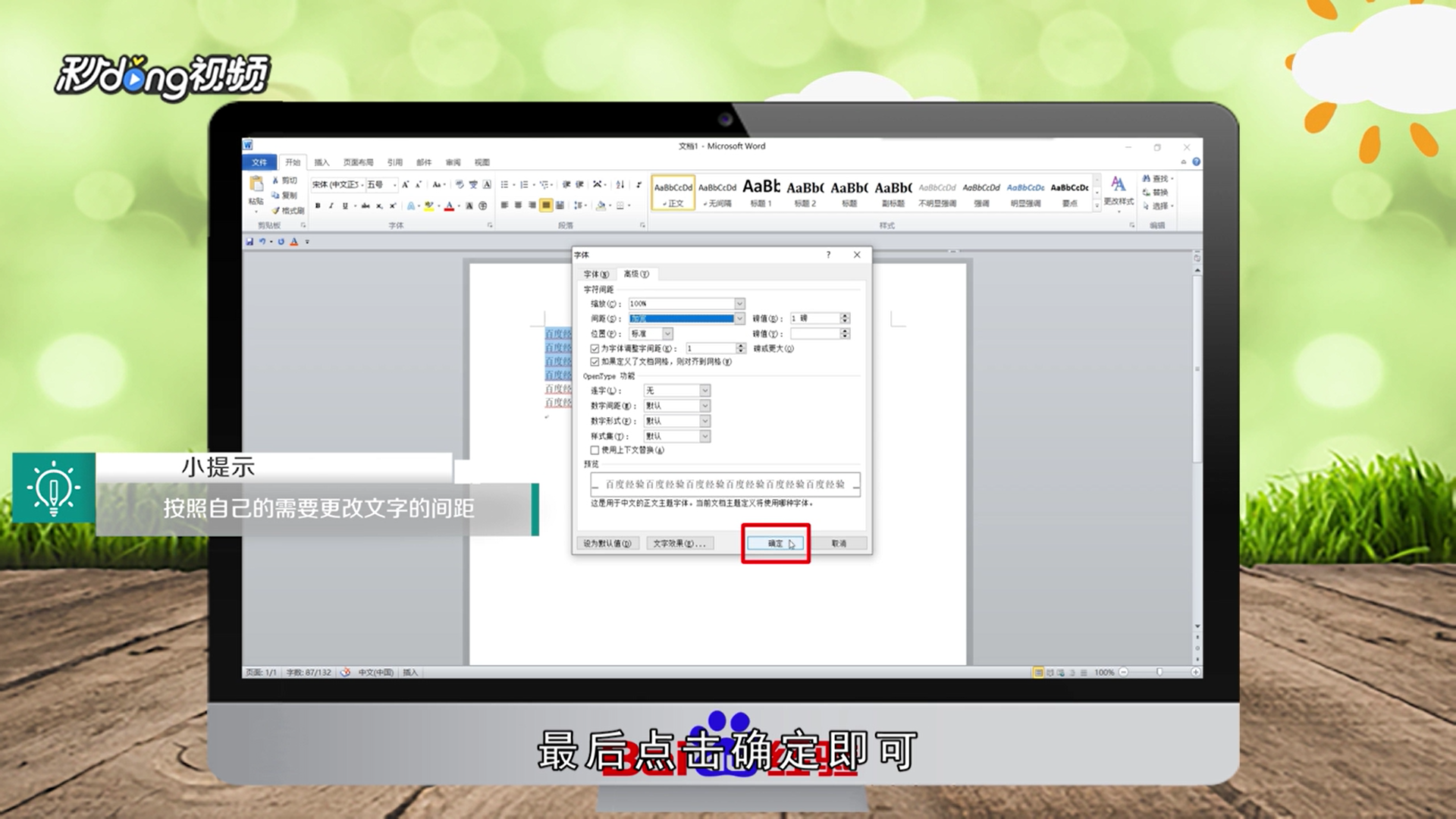Click the Italic formatting icon
This screenshot has width=1456, height=819.
pos(331,206)
